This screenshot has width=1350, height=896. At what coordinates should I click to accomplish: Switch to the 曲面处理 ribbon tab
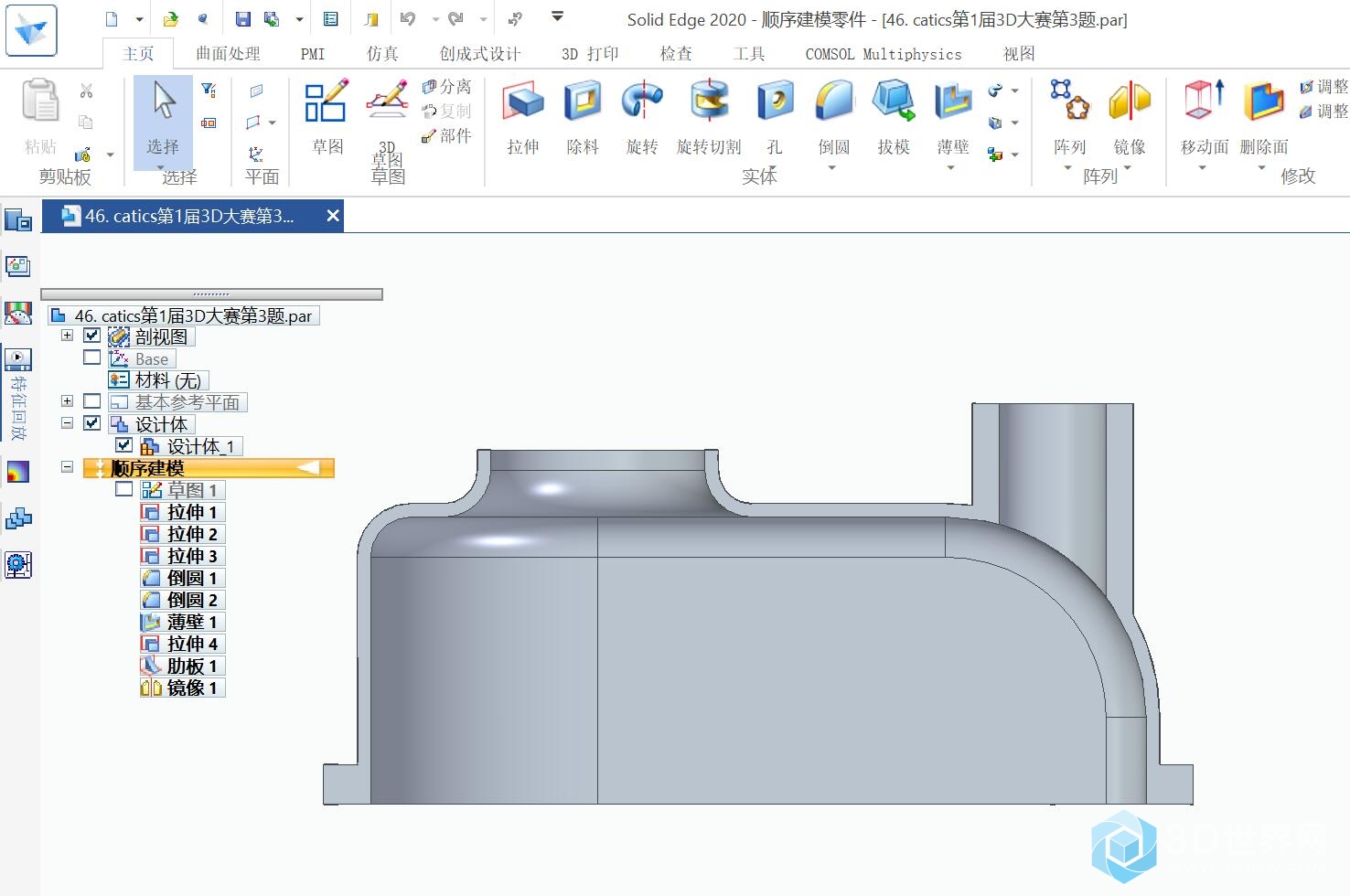pyautogui.click(x=228, y=54)
